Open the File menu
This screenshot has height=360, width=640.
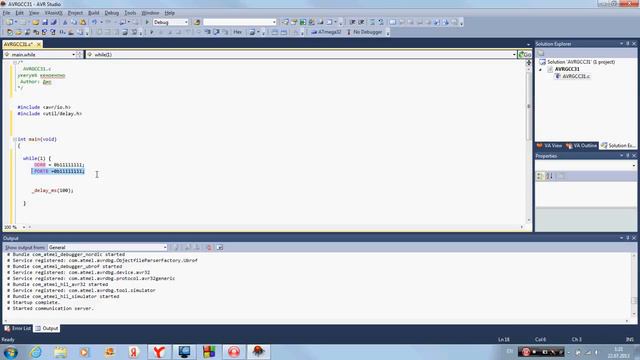tap(6, 13)
